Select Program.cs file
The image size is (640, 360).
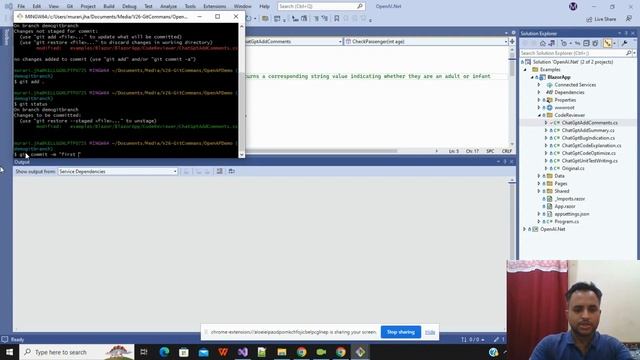click(567, 222)
